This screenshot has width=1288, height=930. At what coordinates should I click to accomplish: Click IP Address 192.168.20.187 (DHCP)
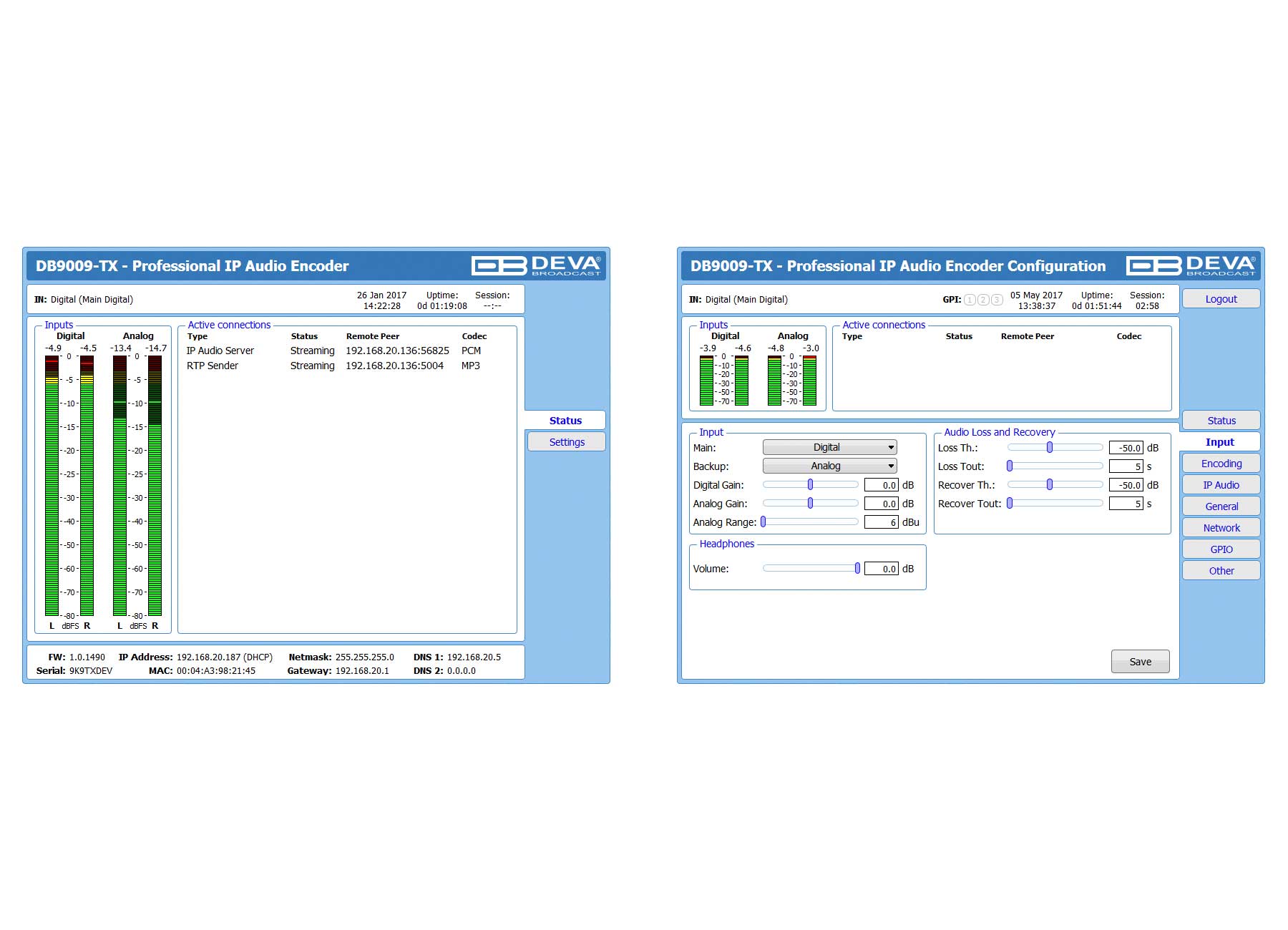(224, 657)
